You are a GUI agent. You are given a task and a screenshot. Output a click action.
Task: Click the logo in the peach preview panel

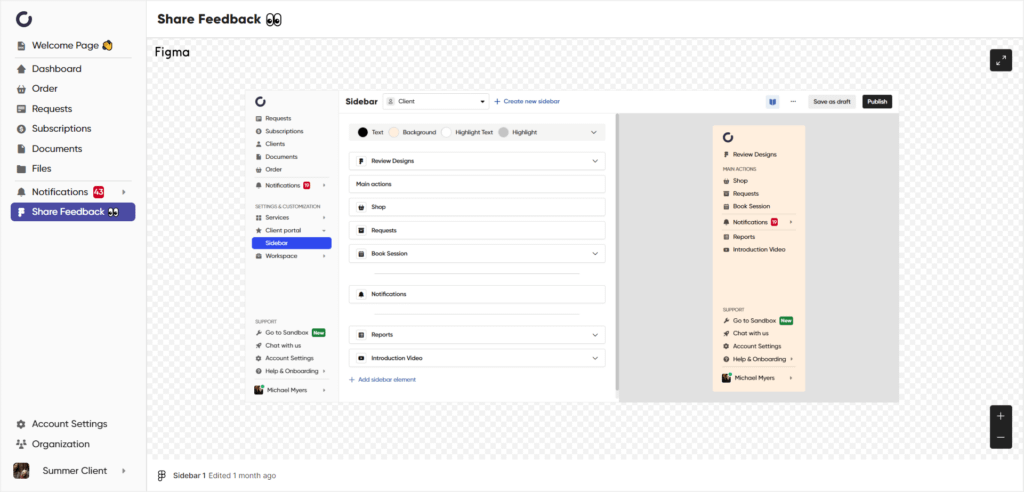tap(728, 137)
